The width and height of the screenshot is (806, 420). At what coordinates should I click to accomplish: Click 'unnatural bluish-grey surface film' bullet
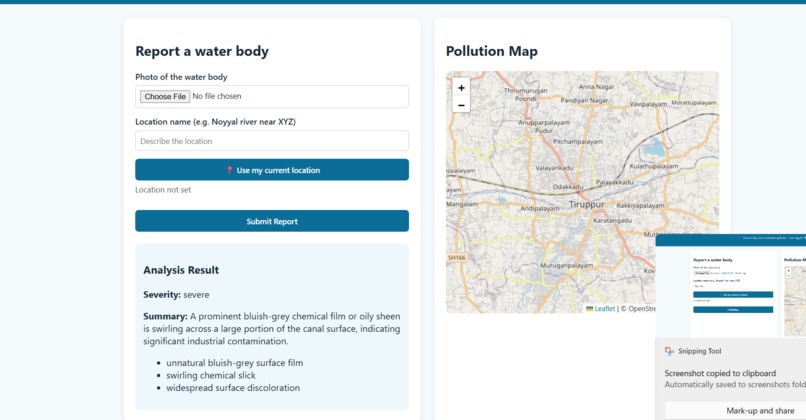click(234, 363)
